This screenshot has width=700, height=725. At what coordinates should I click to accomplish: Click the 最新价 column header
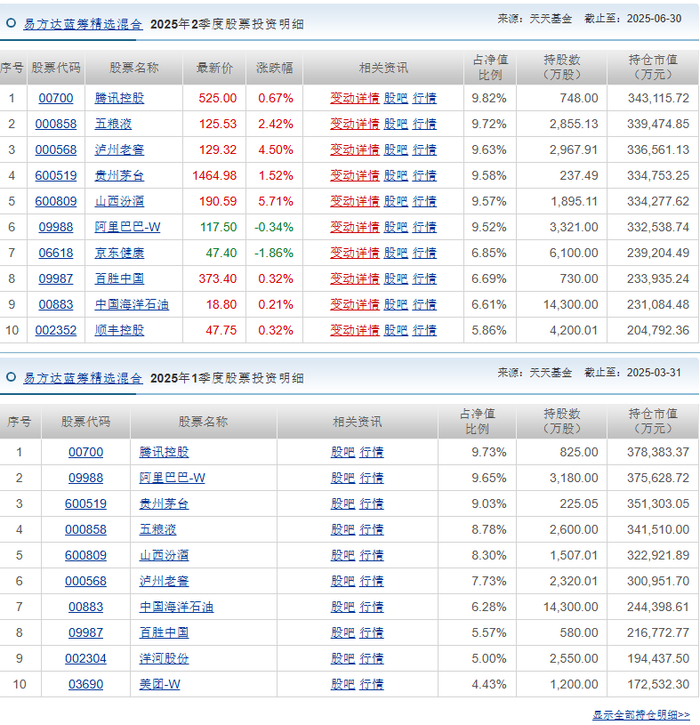[x=215, y=68]
